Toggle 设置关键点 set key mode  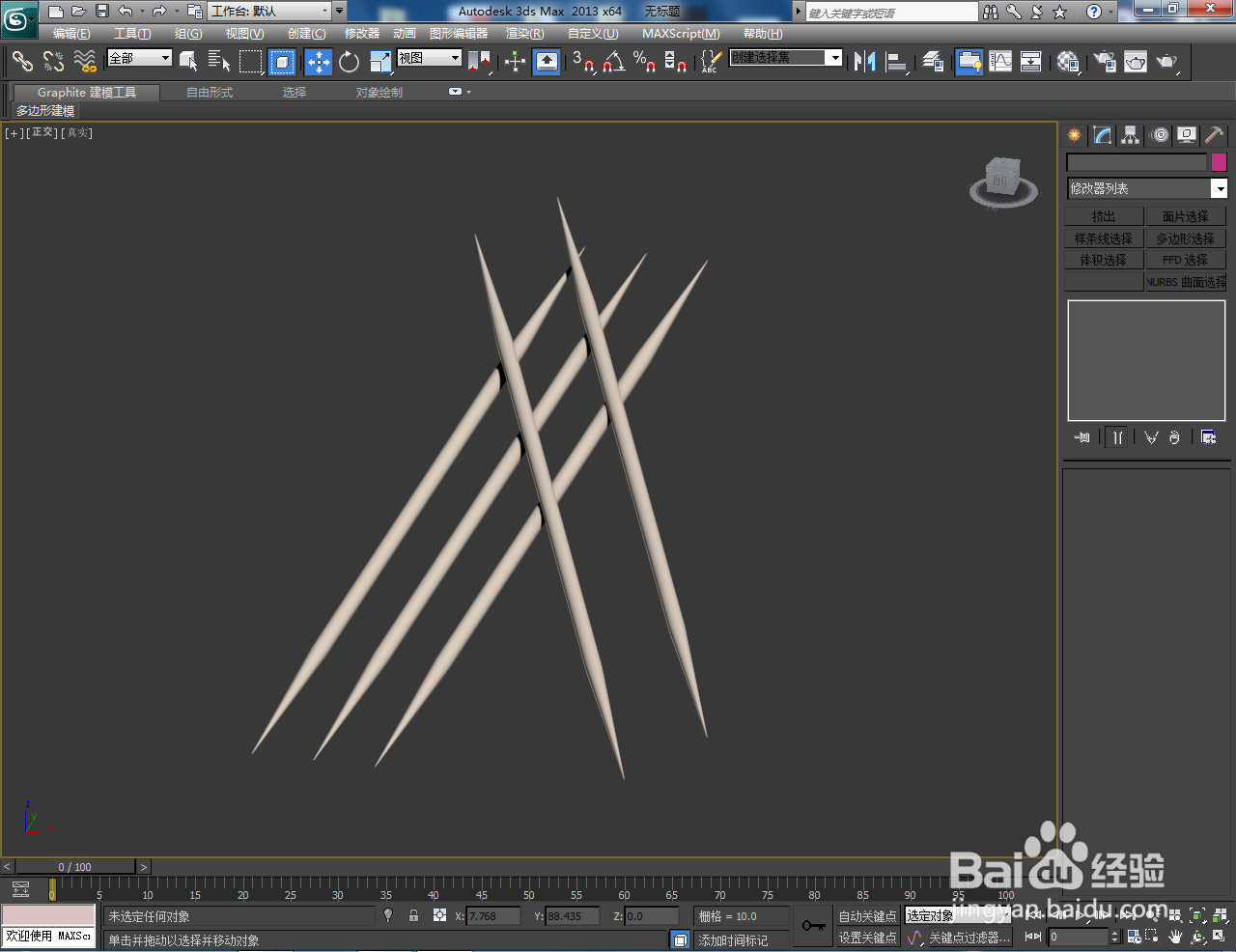[866, 937]
